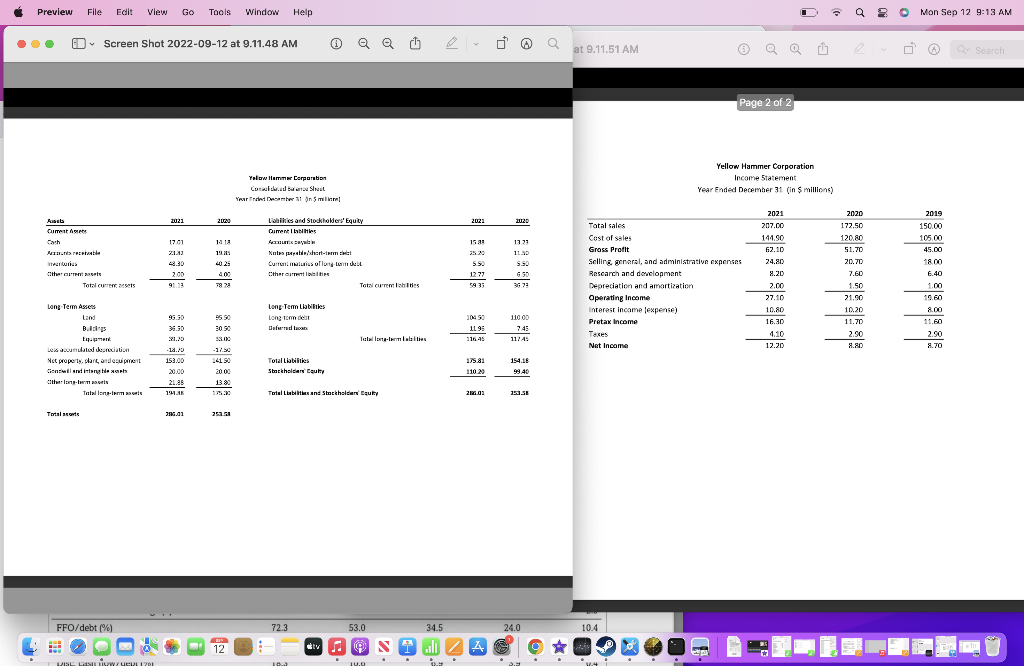
Task: Click Total sales 2021 value 207.00
Action: [x=775, y=226]
